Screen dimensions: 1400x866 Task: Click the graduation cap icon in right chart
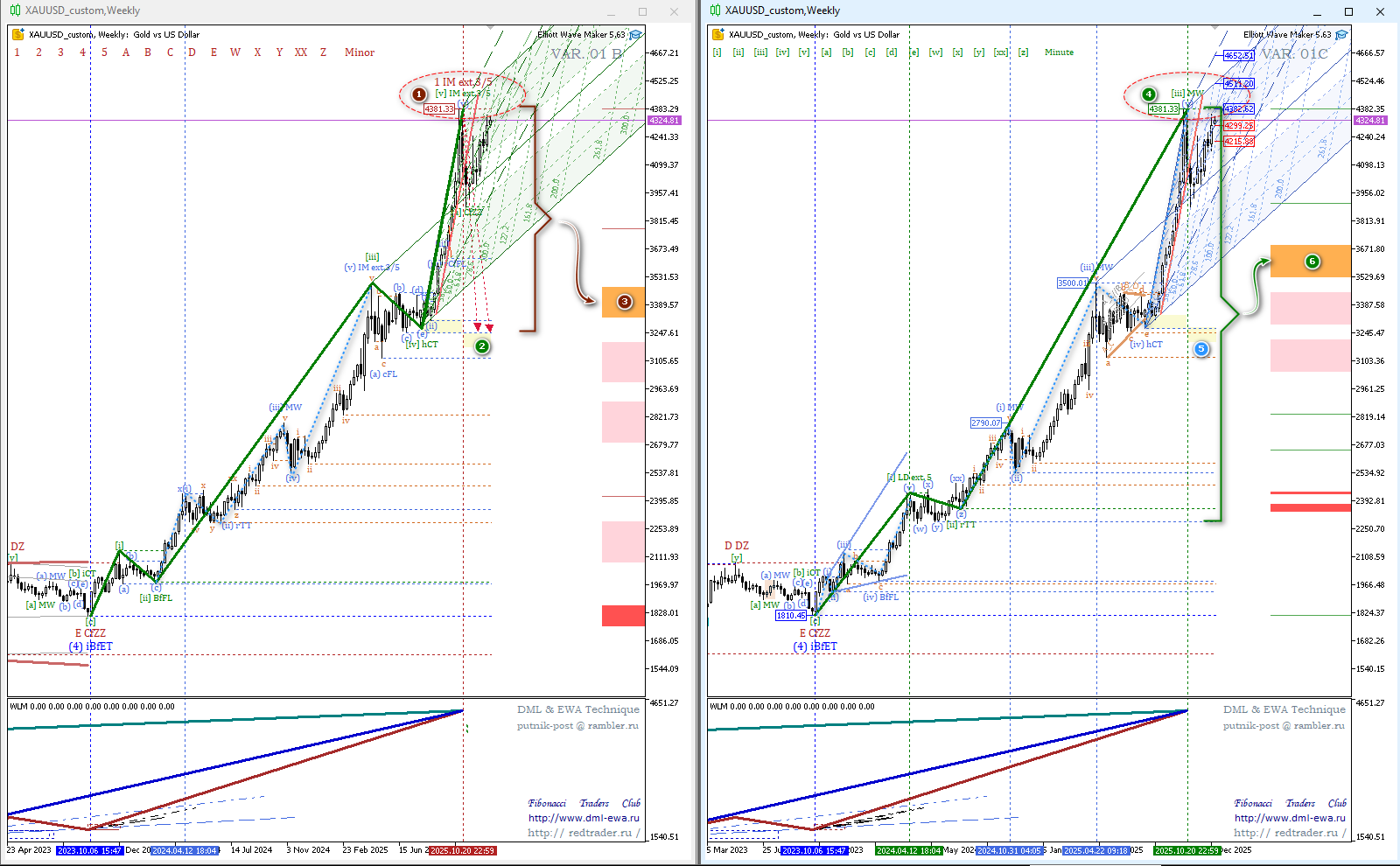click(x=1341, y=35)
